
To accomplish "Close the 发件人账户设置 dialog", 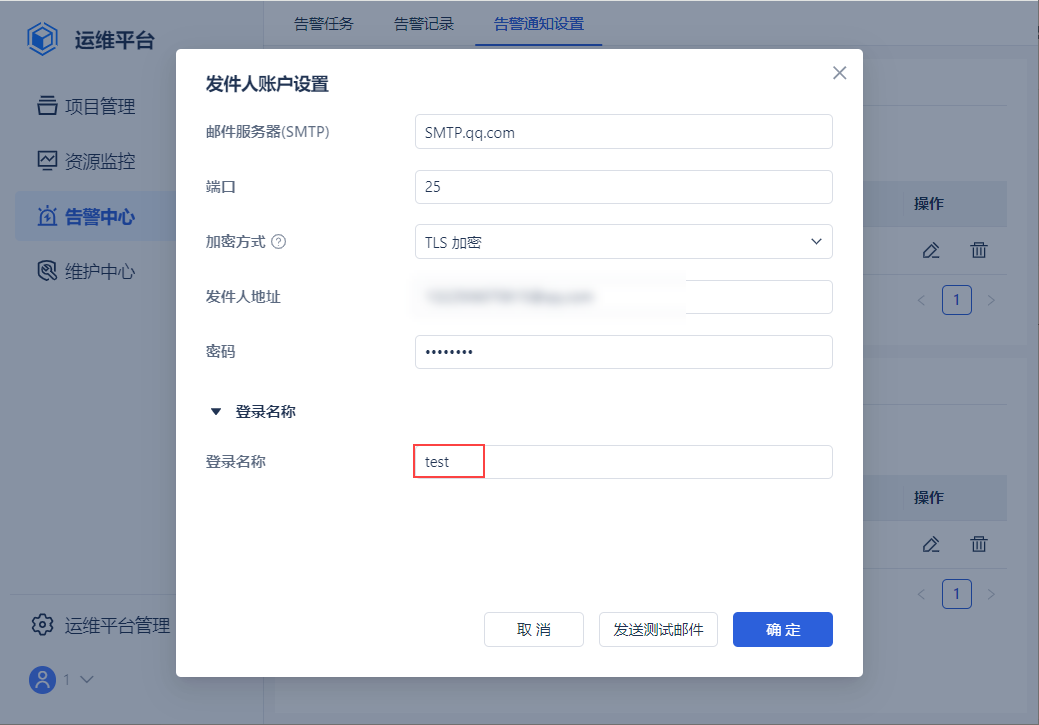I will [839, 73].
